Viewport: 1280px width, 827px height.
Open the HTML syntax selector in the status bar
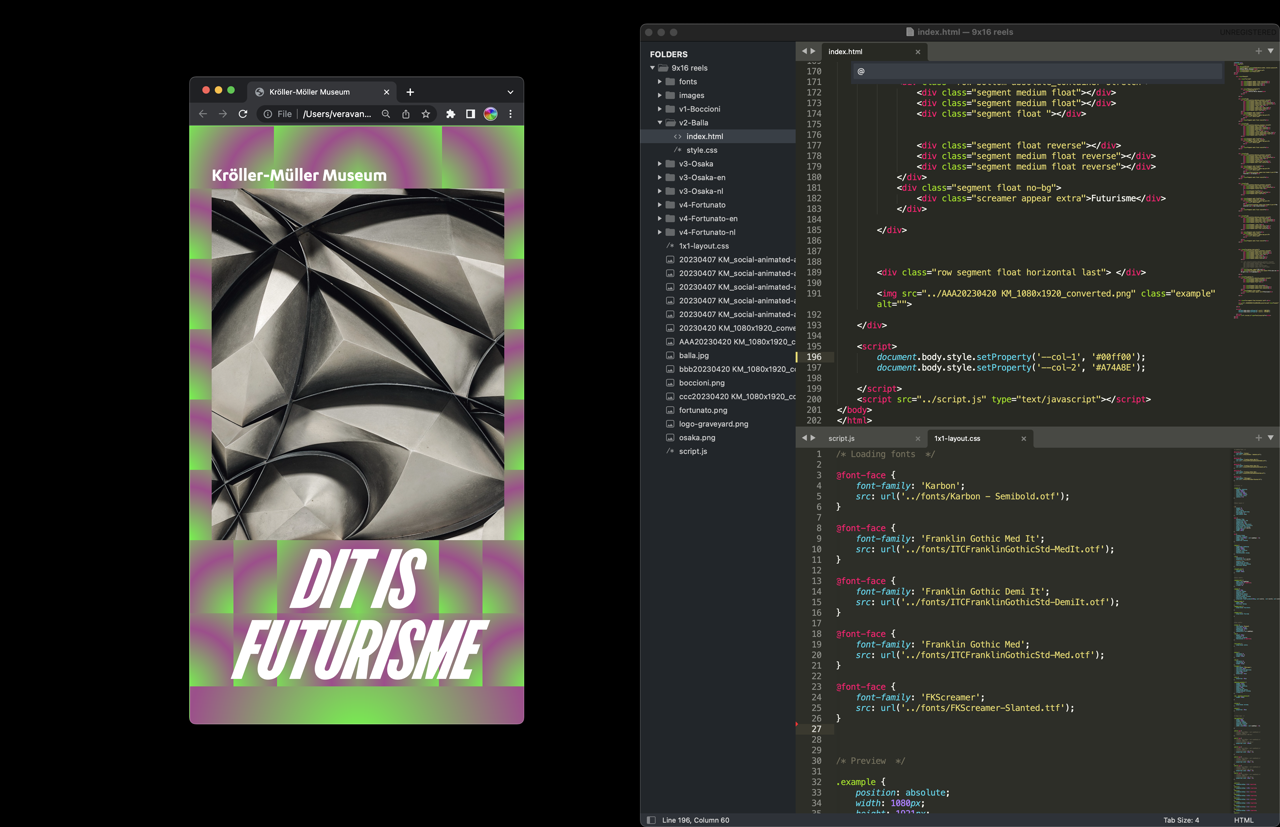click(x=1243, y=820)
